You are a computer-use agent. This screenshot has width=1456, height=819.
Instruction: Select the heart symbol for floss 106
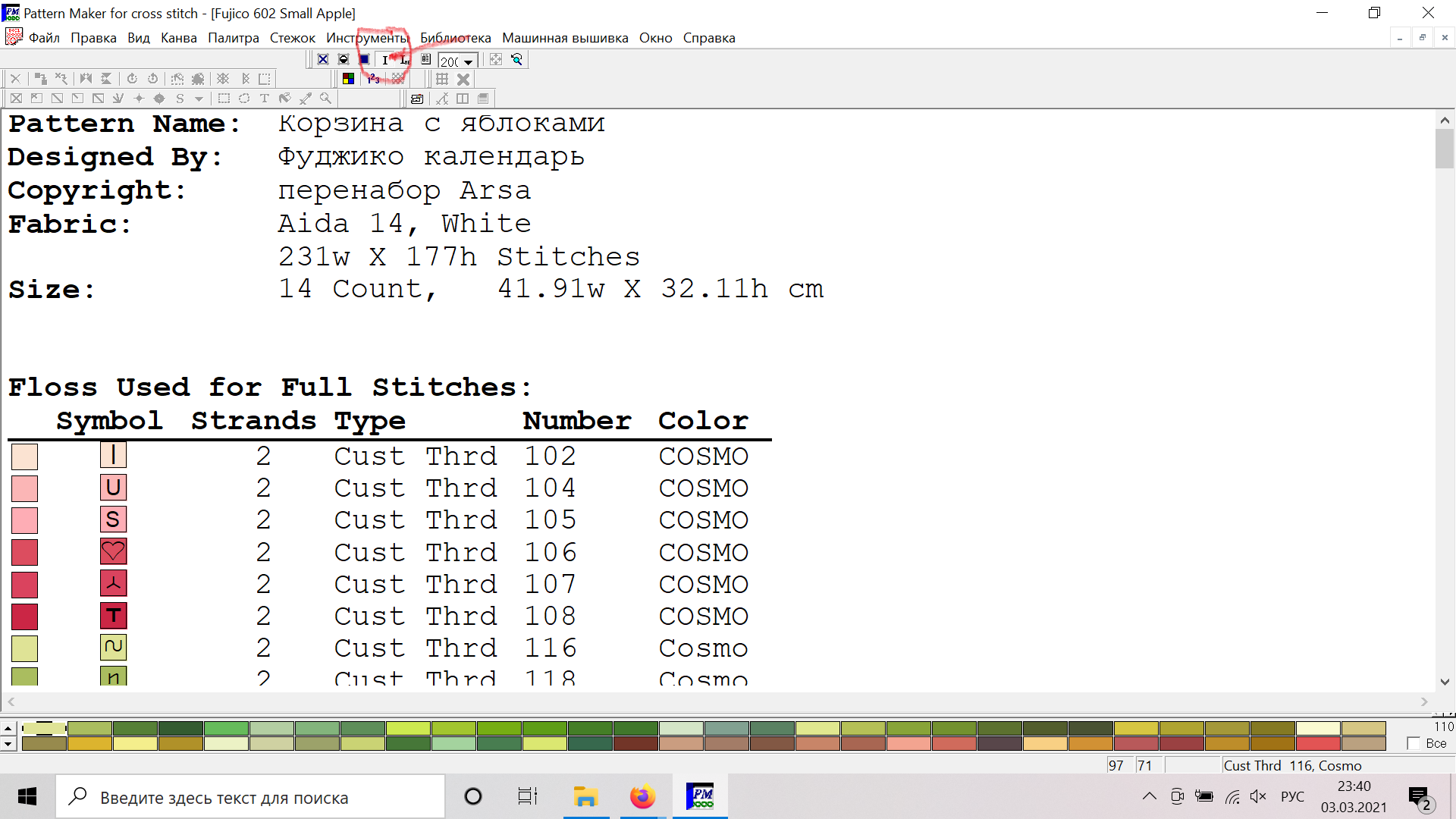tap(113, 552)
